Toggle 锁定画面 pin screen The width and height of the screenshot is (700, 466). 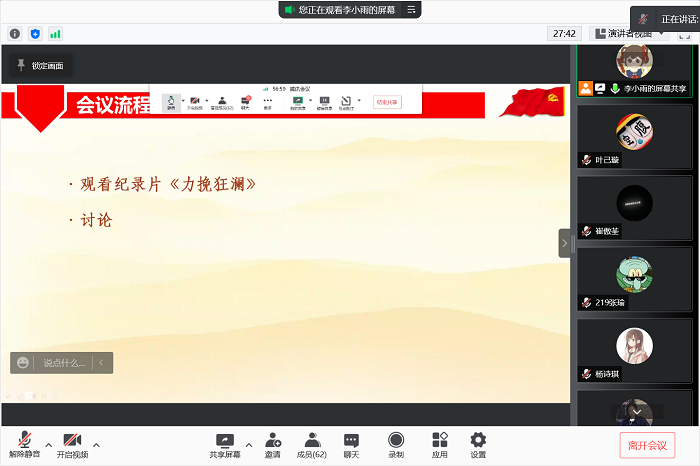[x=39, y=65]
